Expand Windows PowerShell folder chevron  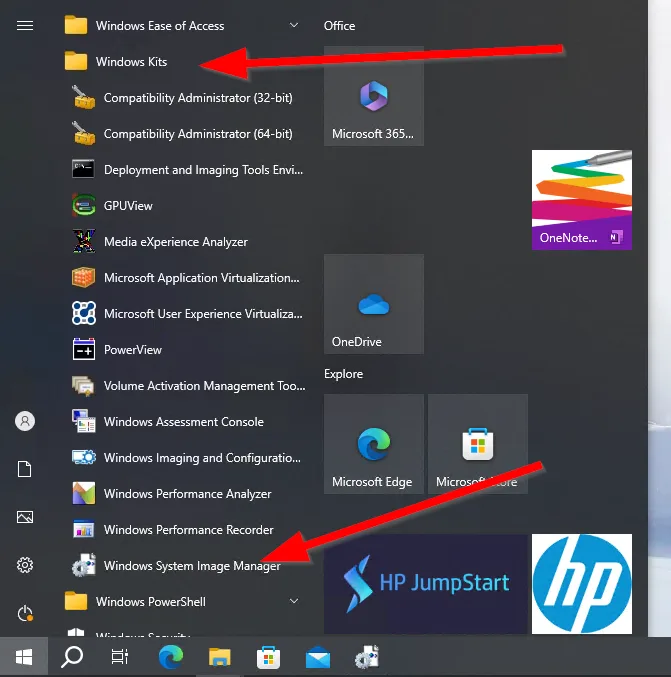pos(294,601)
